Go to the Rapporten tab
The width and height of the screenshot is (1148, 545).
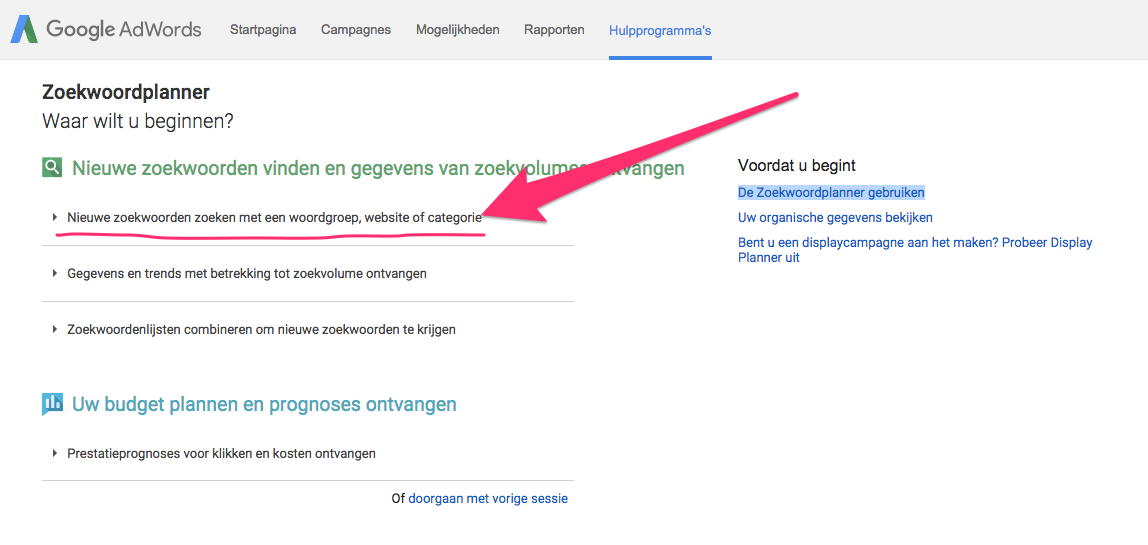[554, 30]
